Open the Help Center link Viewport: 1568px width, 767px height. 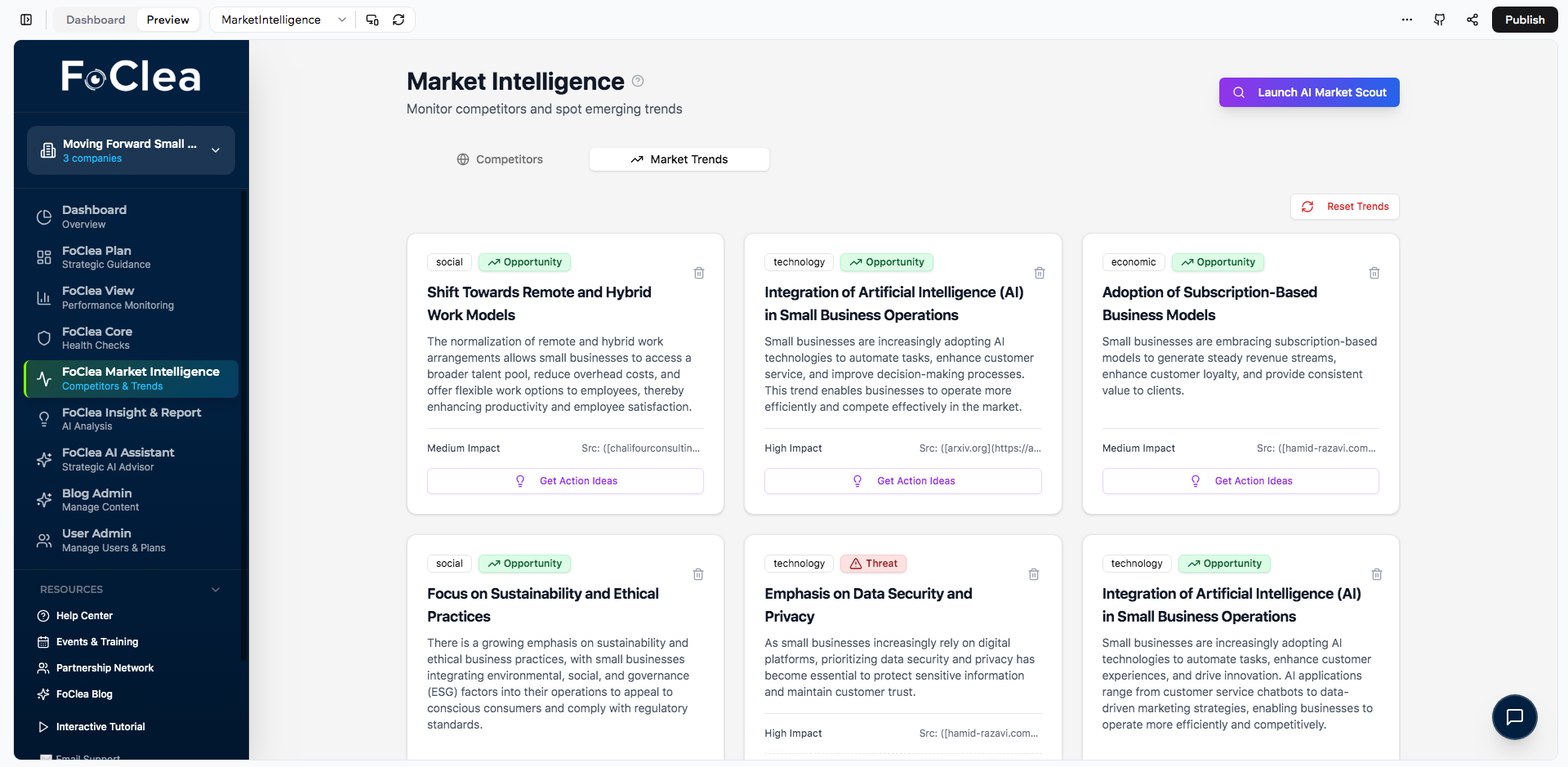click(84, 616)
